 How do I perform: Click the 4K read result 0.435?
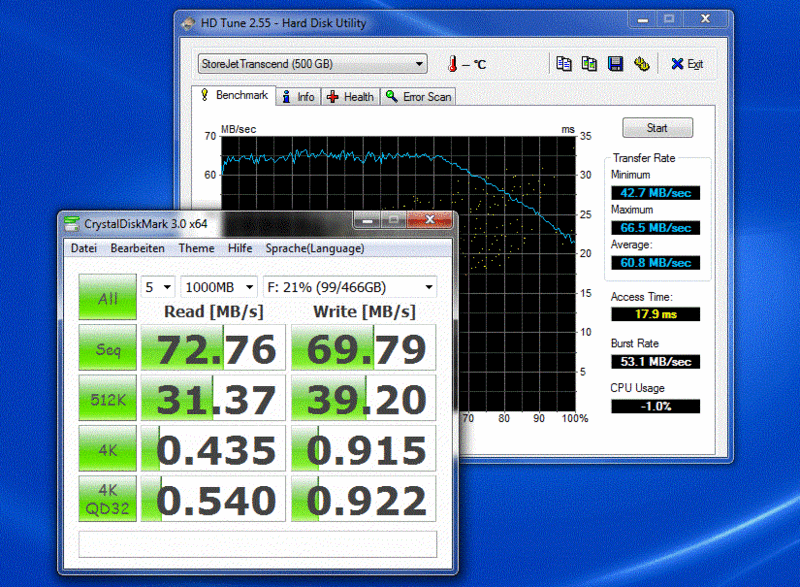pyautogui.click(x=213, y=449)
